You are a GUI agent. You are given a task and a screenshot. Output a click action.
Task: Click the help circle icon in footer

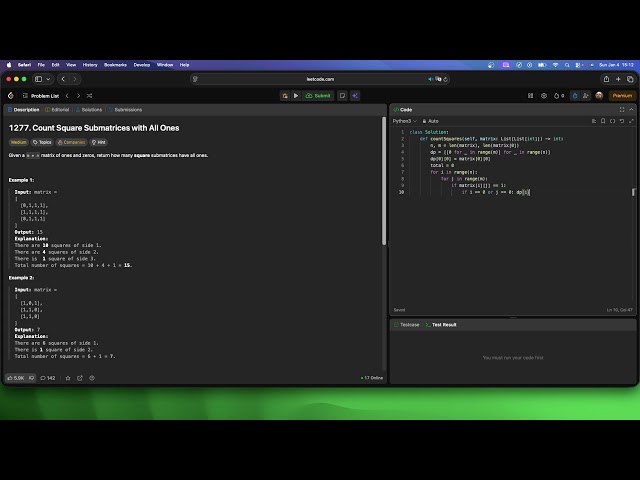[92, 378]
